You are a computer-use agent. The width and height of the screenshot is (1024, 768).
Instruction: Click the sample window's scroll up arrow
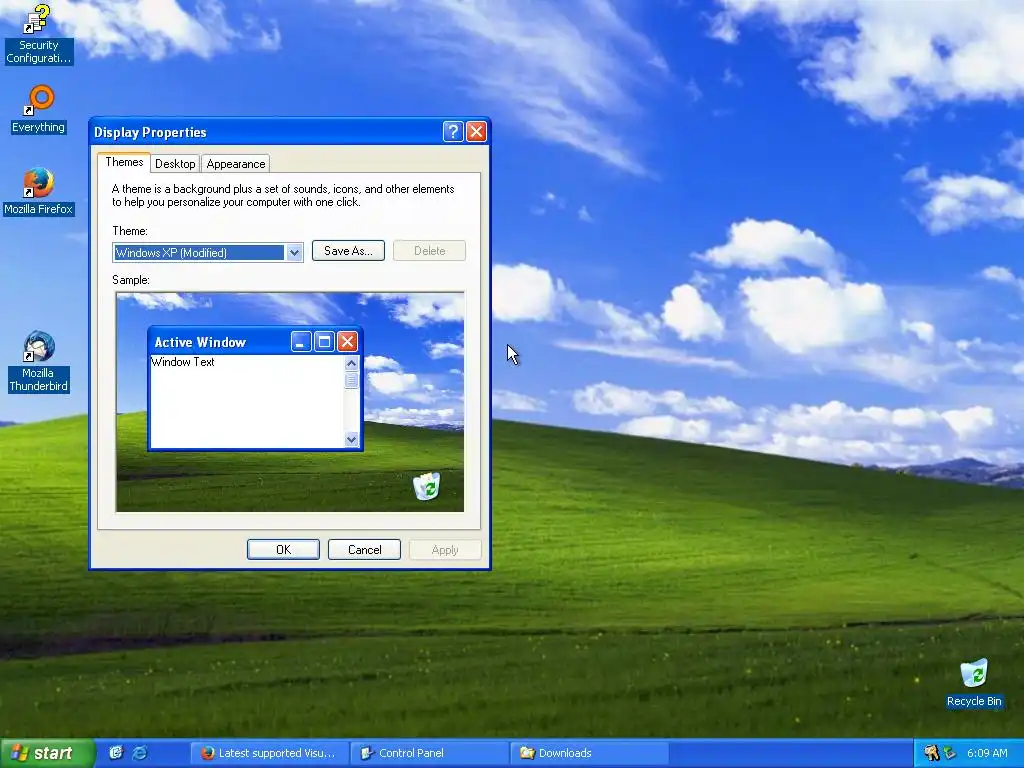[x=351, y=363]
